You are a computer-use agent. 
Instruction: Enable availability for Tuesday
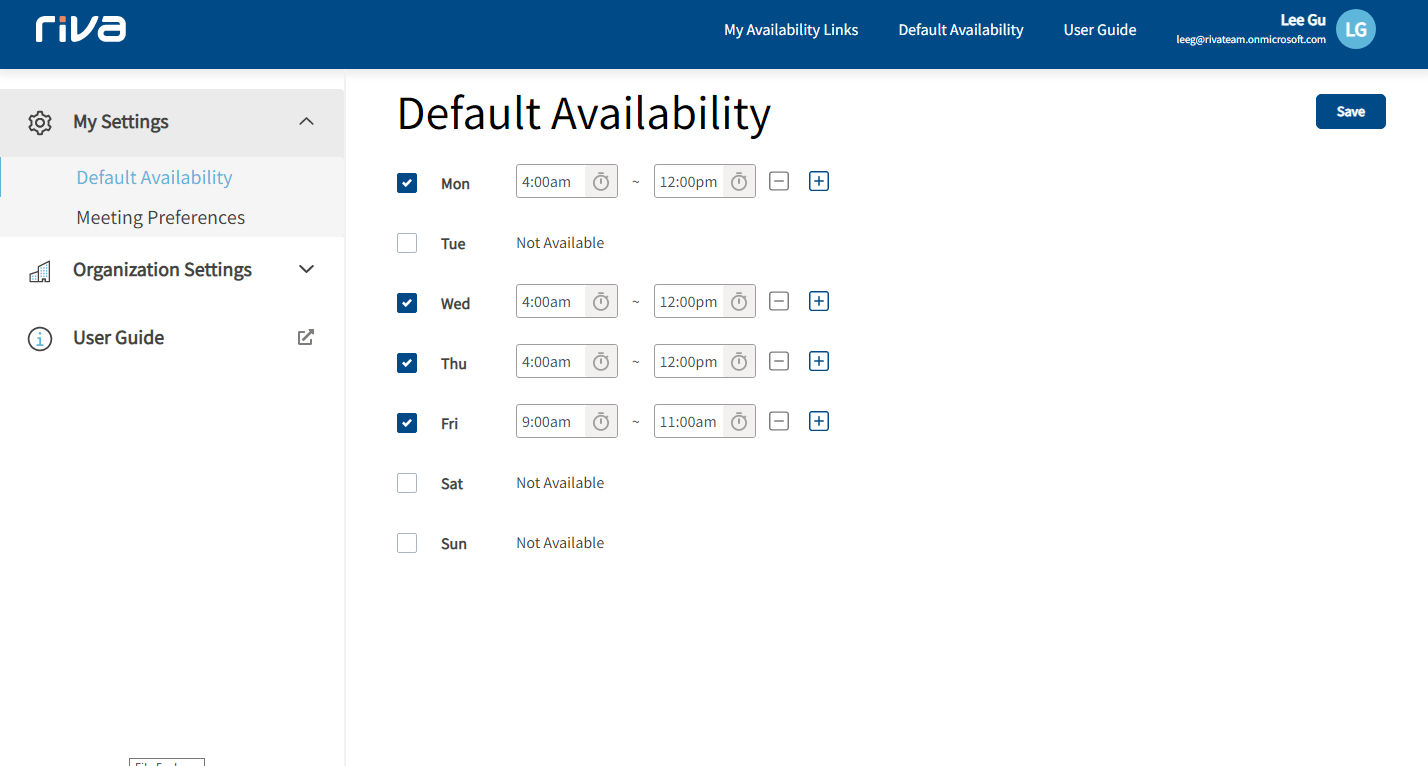point(407,243)
